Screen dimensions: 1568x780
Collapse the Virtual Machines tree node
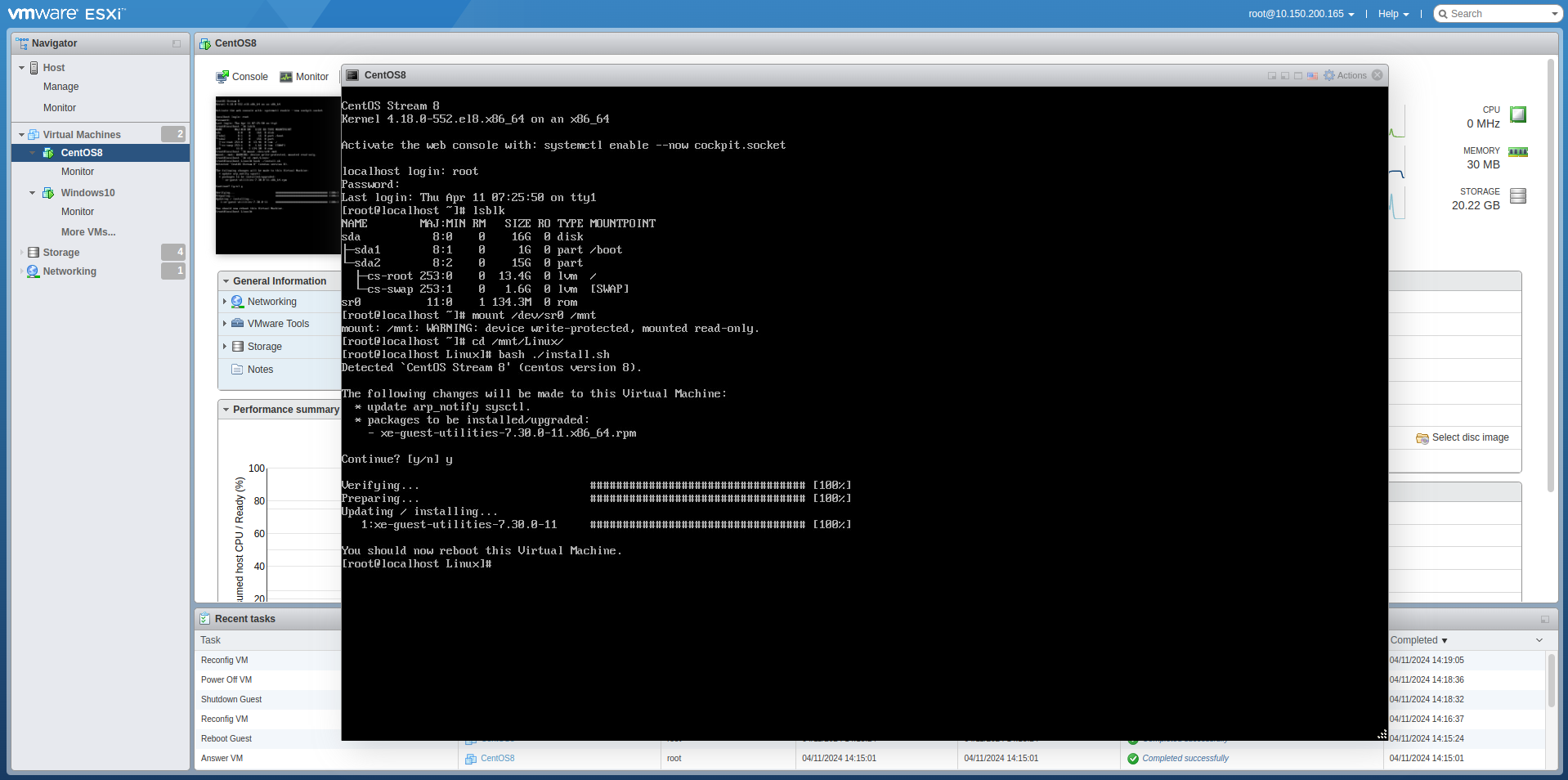point(21,135)
